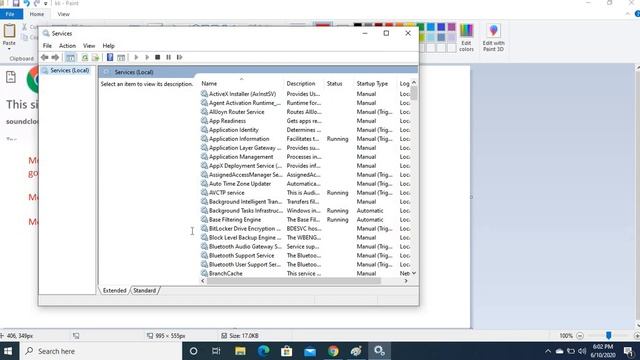Open File Explorer from the taskbar
The image size is (640, 360).
tap(240, 351)
